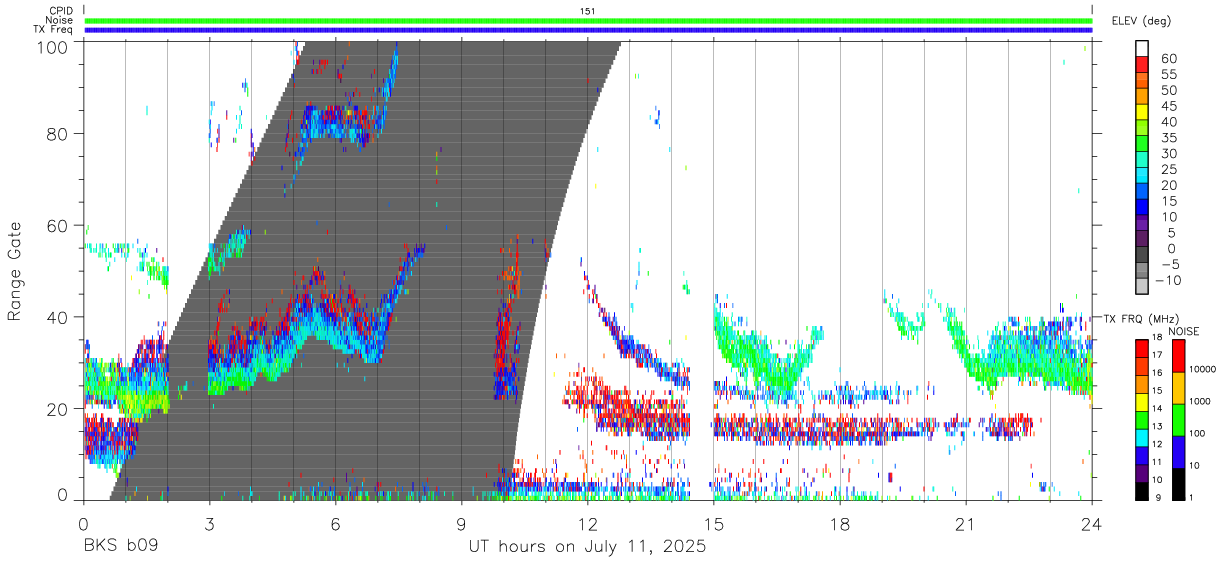Viewport: 1228px width, 567px height.
Task: Click the 'TX Freq' row label
Action: [x=54, y=30]
